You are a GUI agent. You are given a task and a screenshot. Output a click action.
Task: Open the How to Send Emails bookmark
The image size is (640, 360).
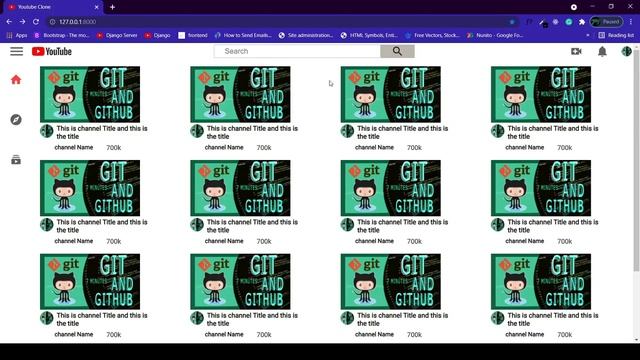point(243,36)
